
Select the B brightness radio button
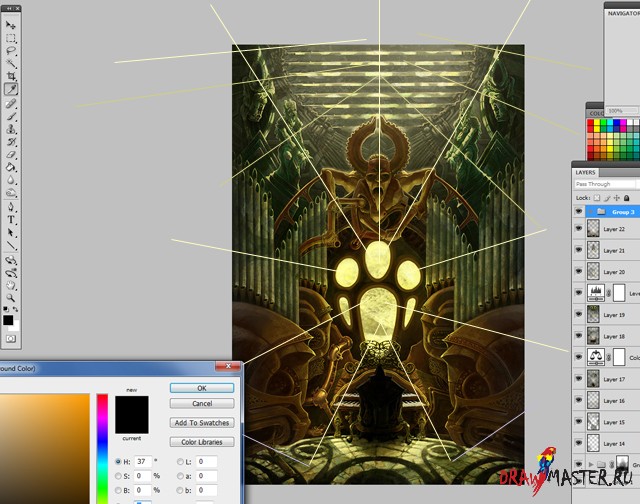(118, 490)
